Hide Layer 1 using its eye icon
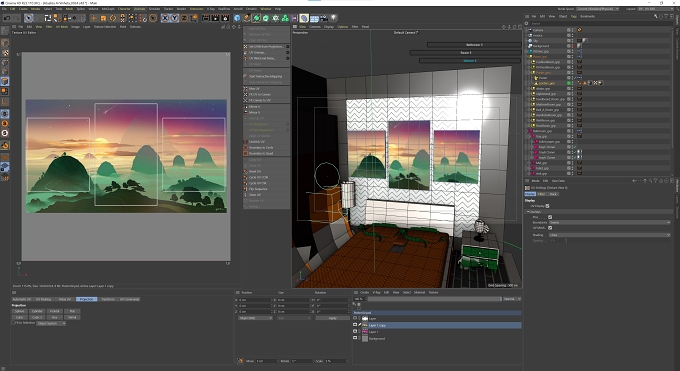This screenshot has width=680, height=371. [x=355, y=331]
